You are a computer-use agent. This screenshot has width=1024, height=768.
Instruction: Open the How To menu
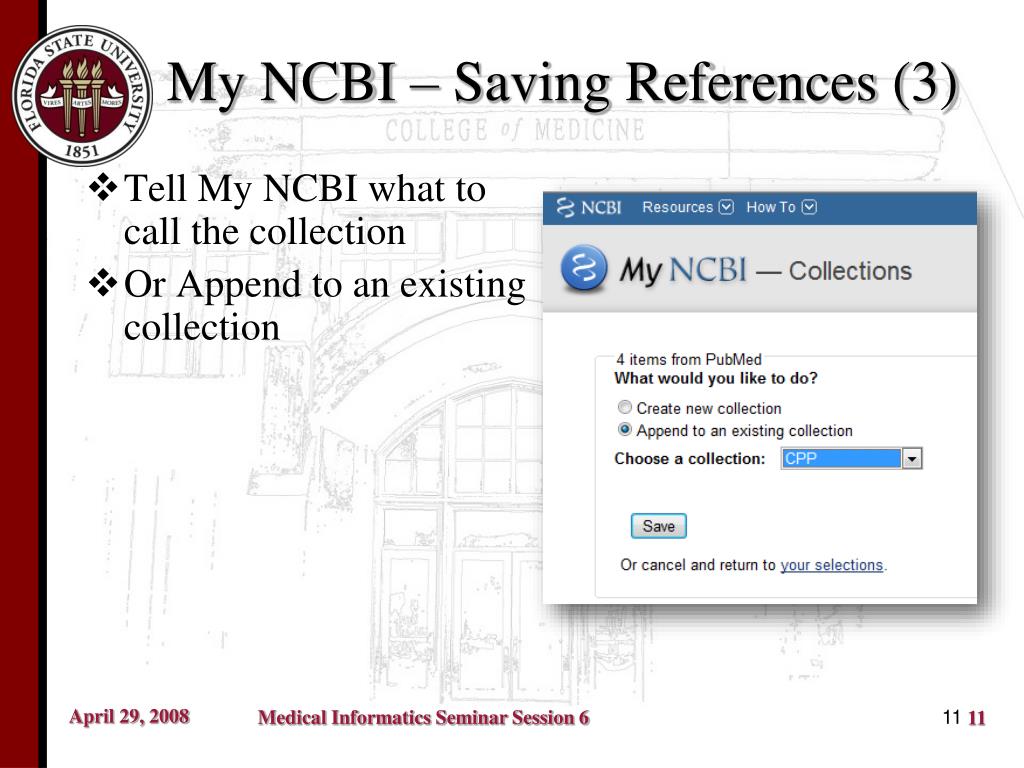coord(781,207)
